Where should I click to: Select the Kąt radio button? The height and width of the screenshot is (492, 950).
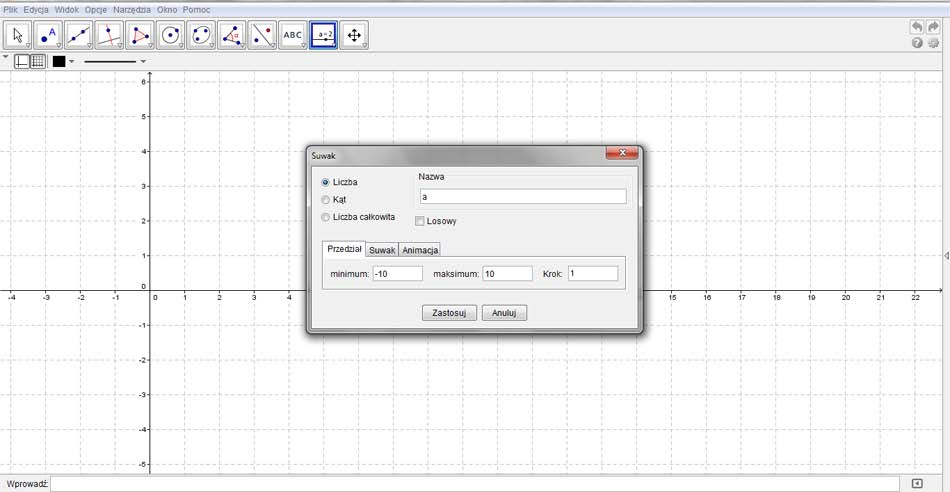pyautogui.click(x=326, y=199)
